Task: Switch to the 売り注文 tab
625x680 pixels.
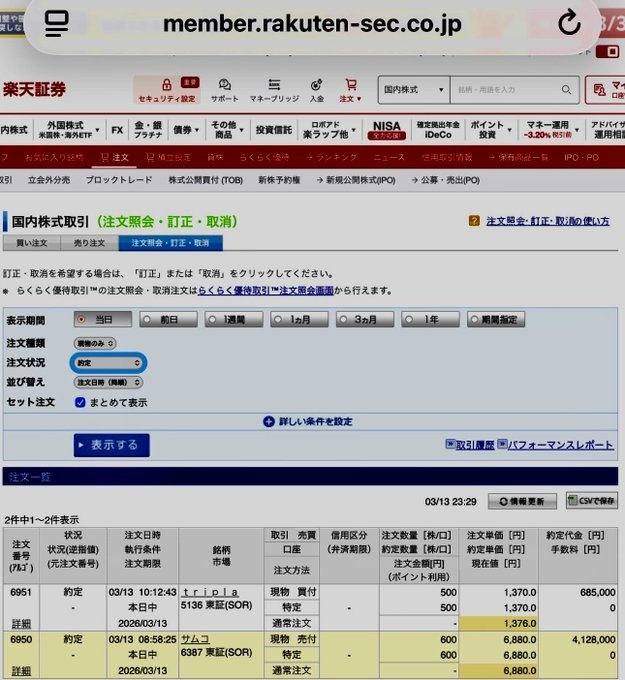Action: [x=89, y=243]
